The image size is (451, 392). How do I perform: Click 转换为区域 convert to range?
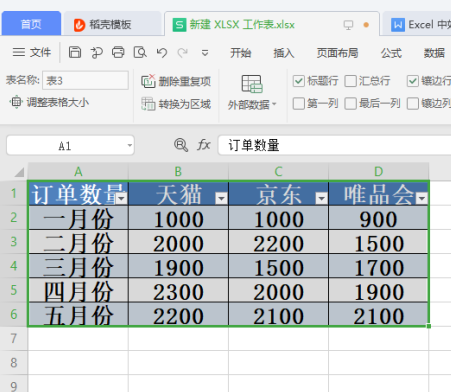click(x=176, y=104)
